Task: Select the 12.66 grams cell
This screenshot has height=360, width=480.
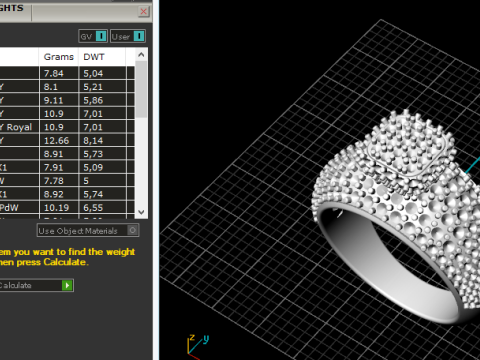Action: 59,140
